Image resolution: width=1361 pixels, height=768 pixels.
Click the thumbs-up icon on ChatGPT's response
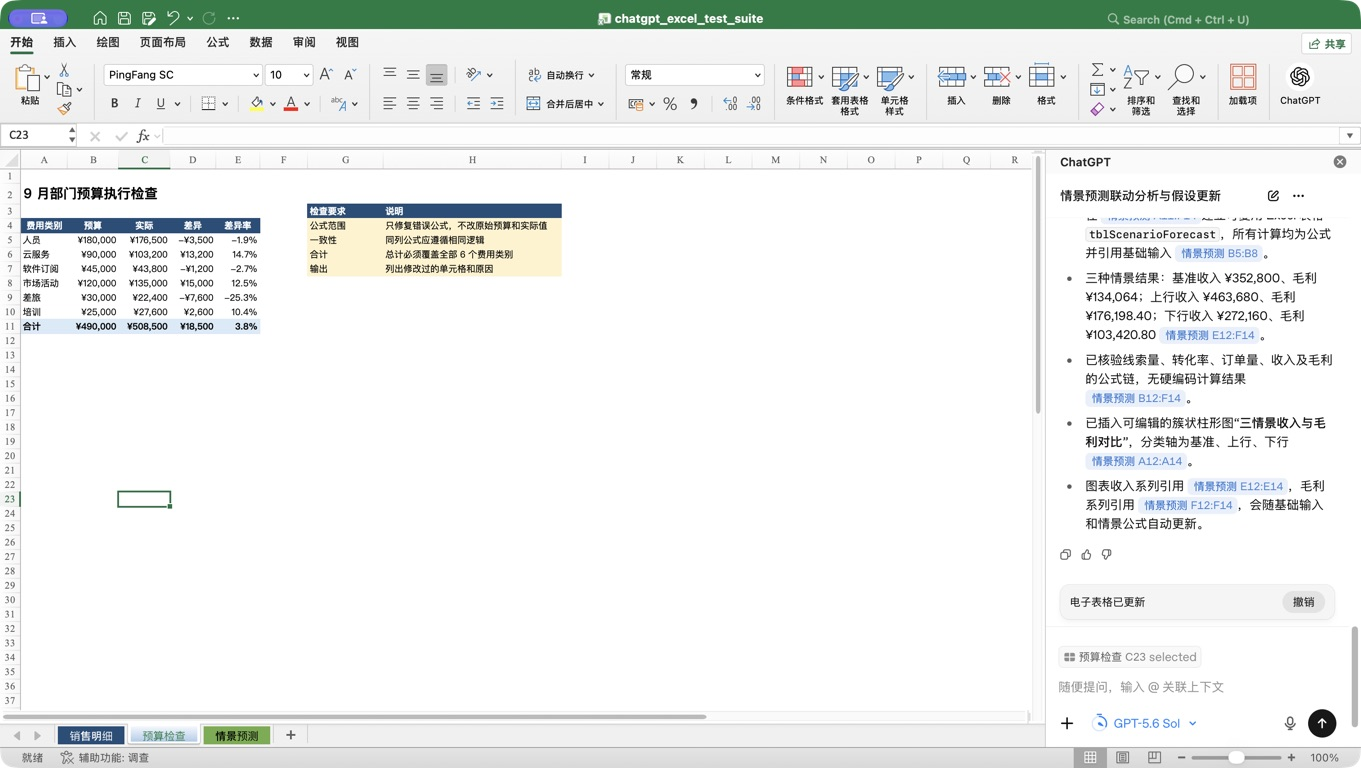click(1086, 554)
